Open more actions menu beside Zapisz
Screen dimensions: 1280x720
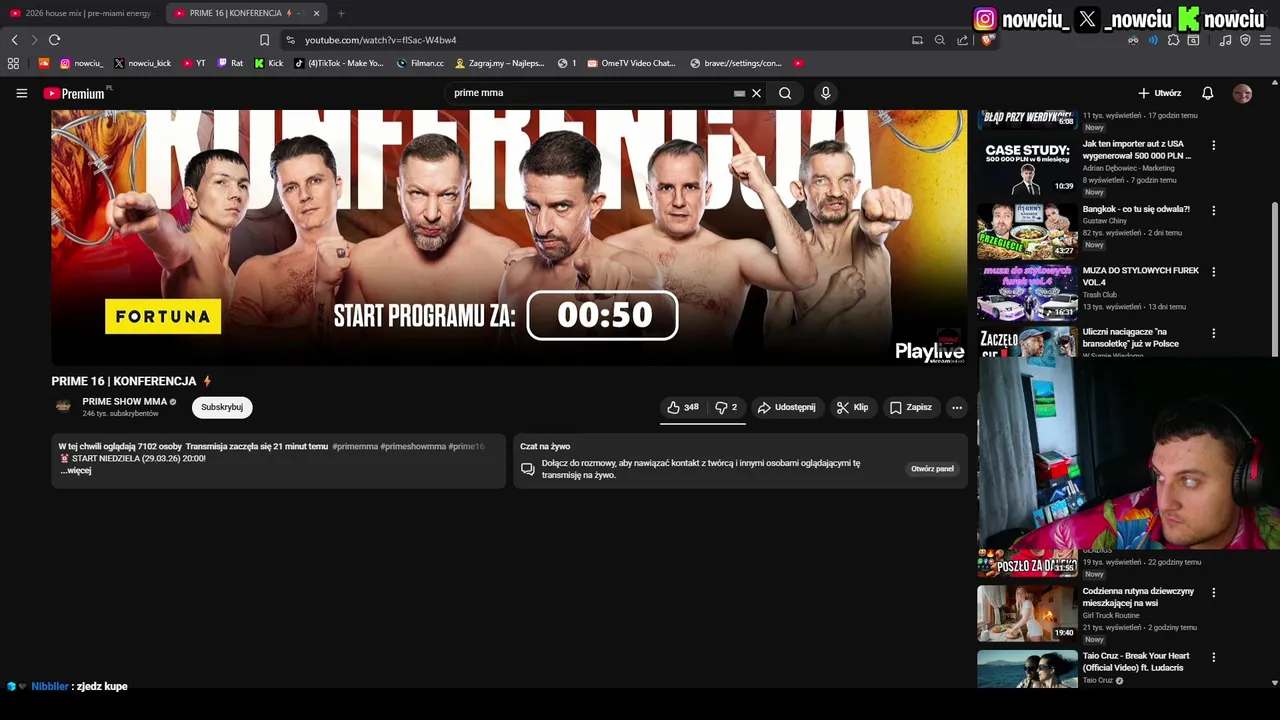(x=957, y=407)
